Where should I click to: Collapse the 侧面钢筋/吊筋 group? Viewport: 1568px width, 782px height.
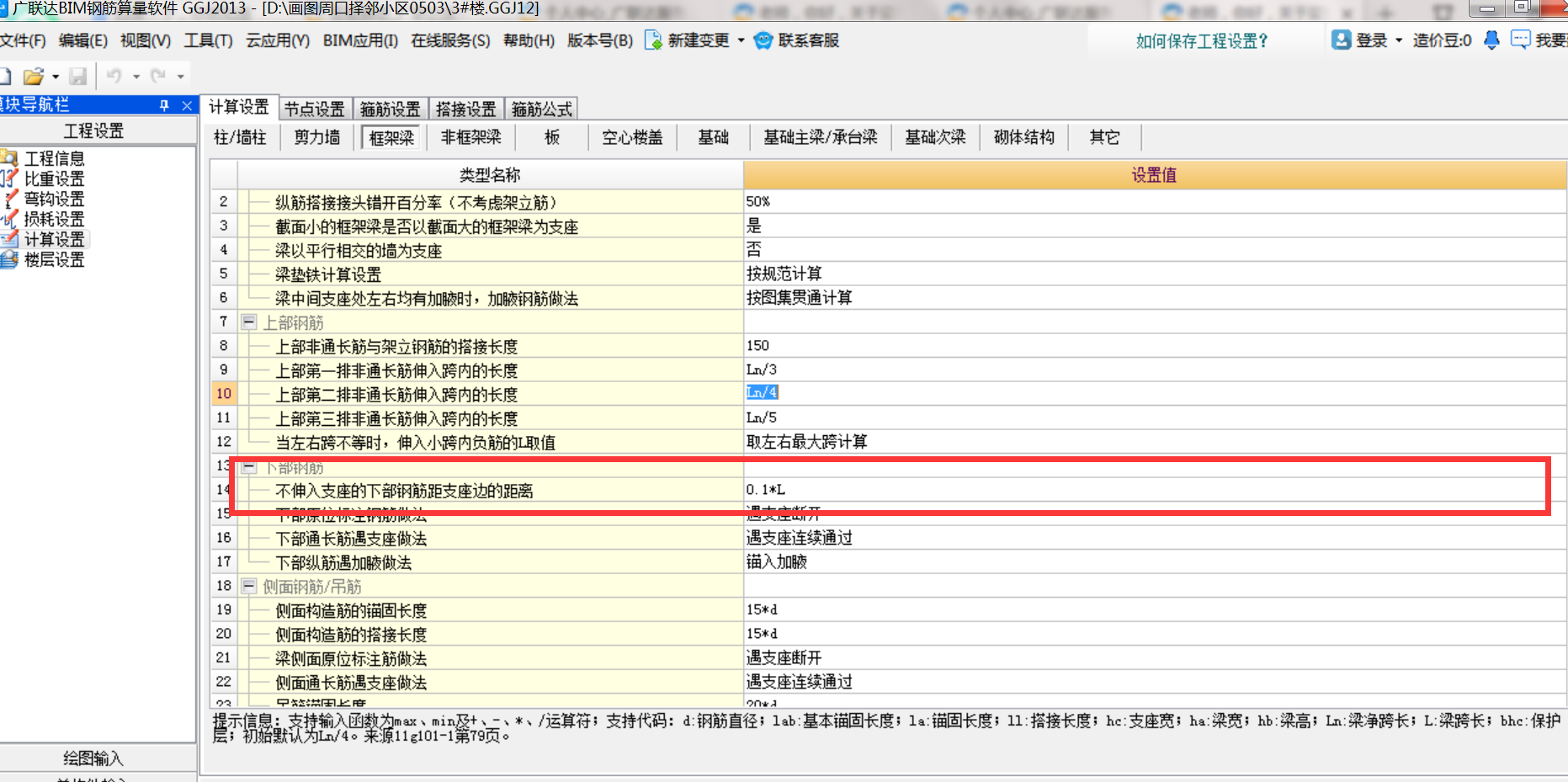click(x=249, y=585)
